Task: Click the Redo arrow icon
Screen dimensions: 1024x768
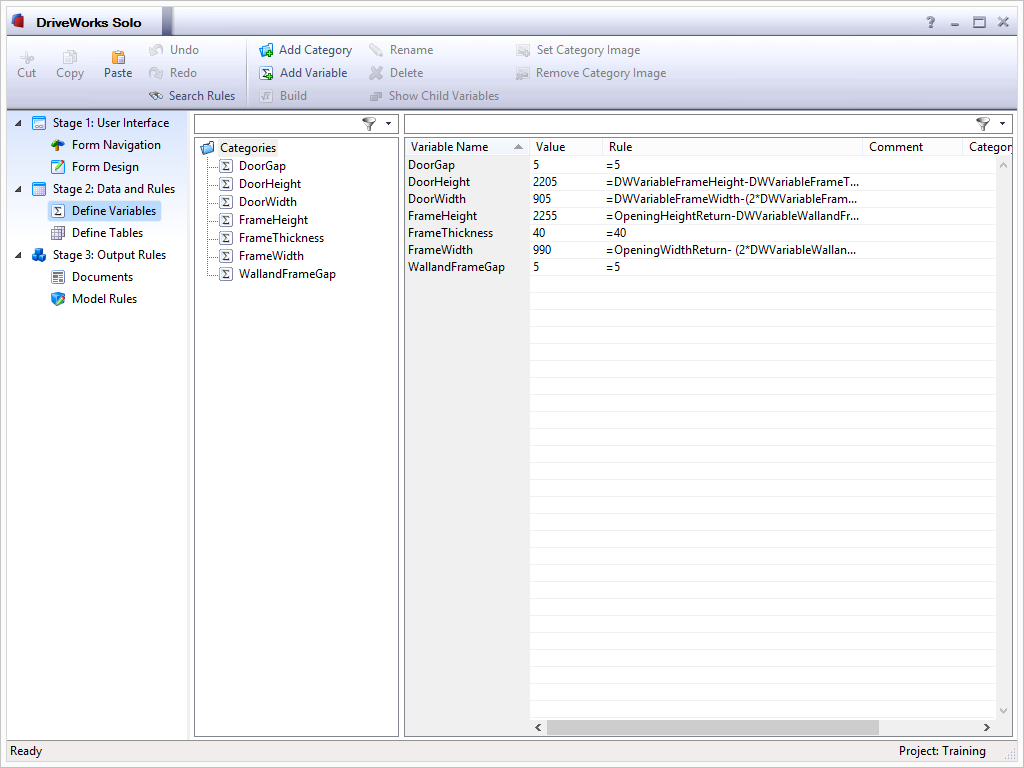Action: [156, 73]
